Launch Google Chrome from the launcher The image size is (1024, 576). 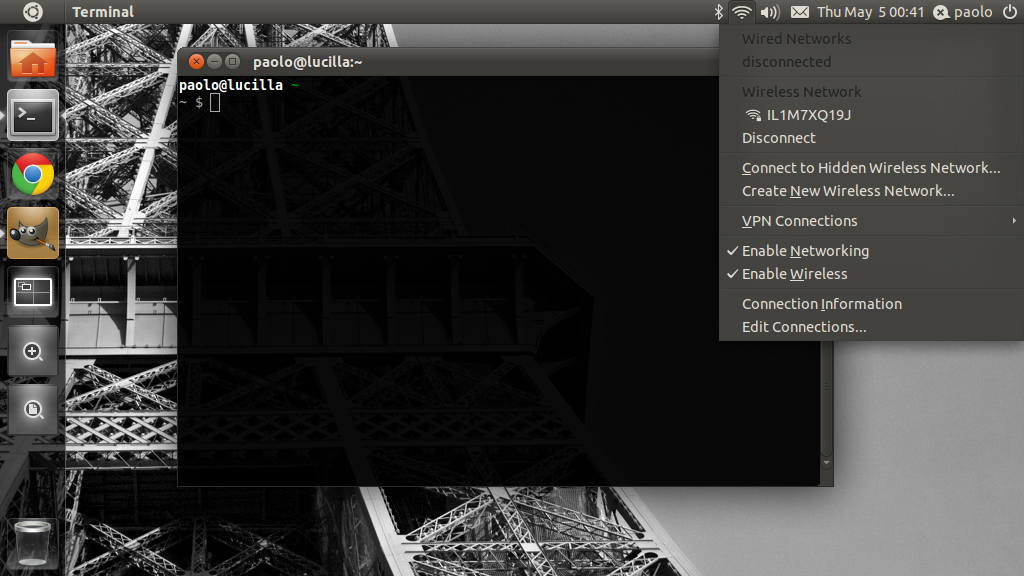tap(33, 174)
